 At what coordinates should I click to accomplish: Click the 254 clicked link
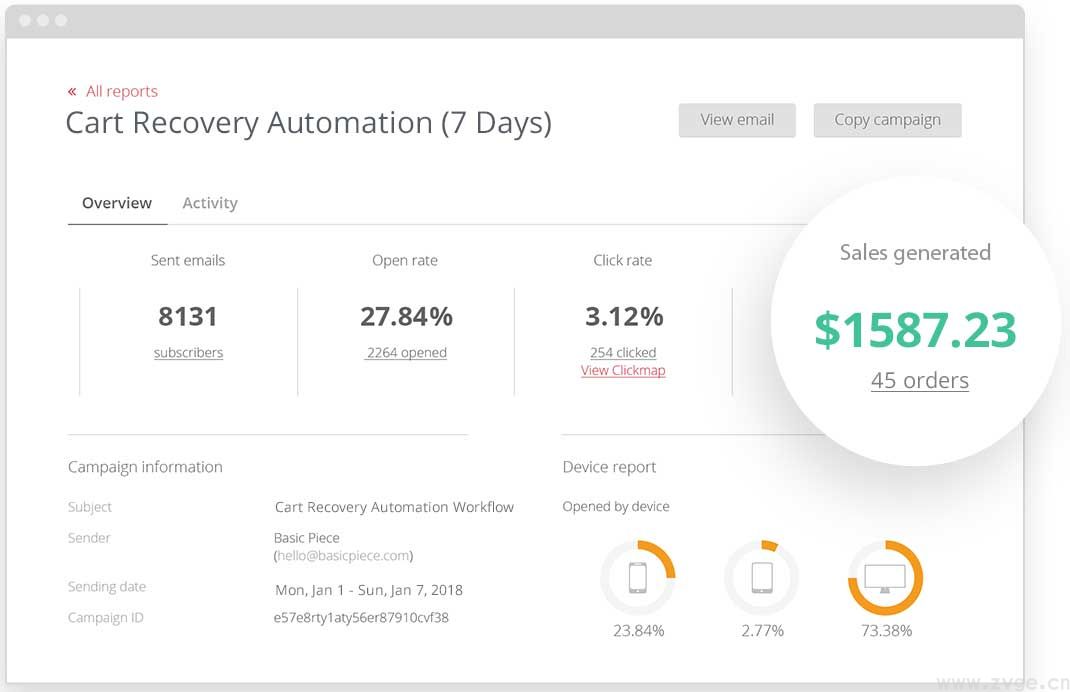623,353
